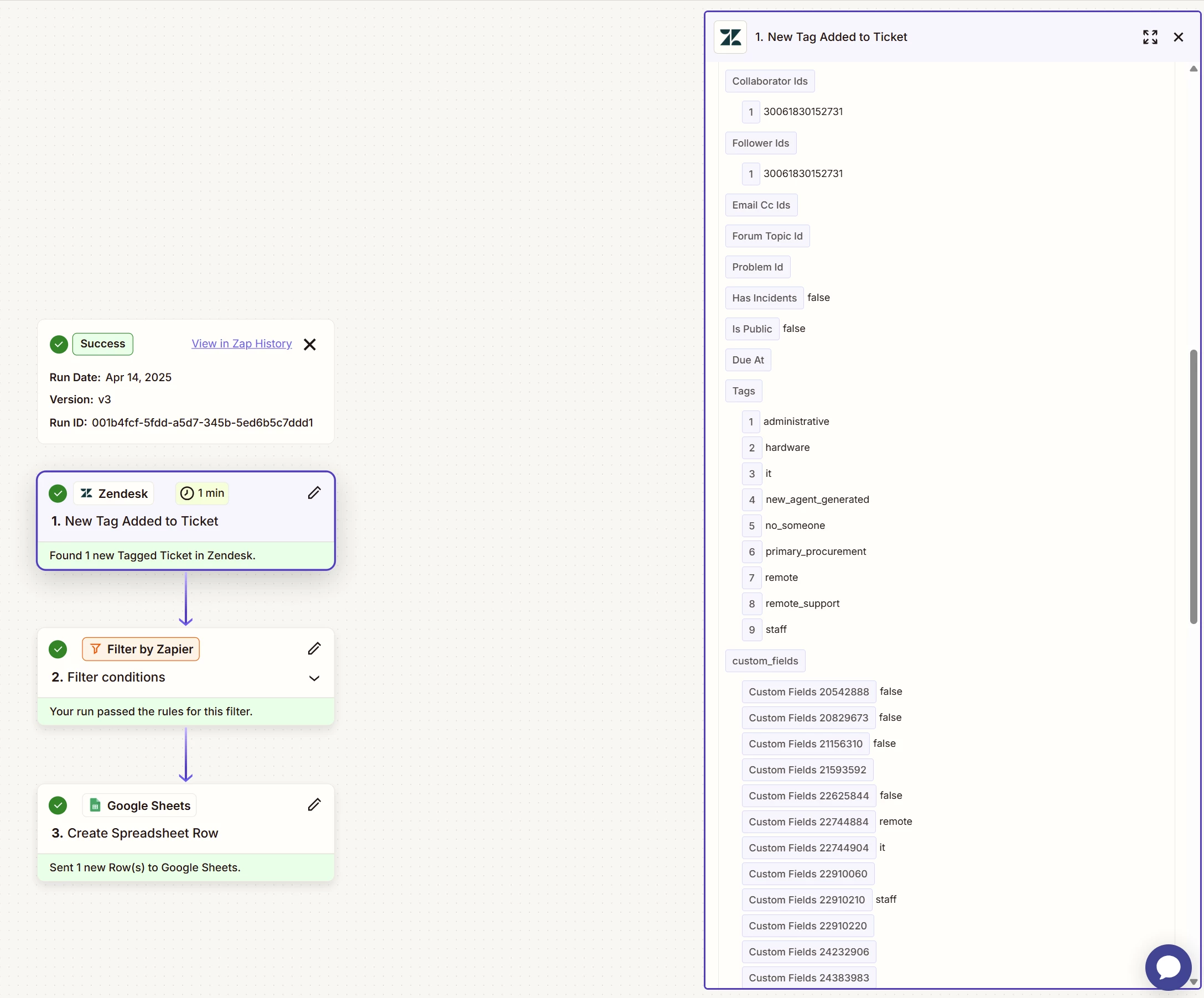The image size is (1204, 998).
Task: Click the Tags field label
Action: [x=743, y=391]
